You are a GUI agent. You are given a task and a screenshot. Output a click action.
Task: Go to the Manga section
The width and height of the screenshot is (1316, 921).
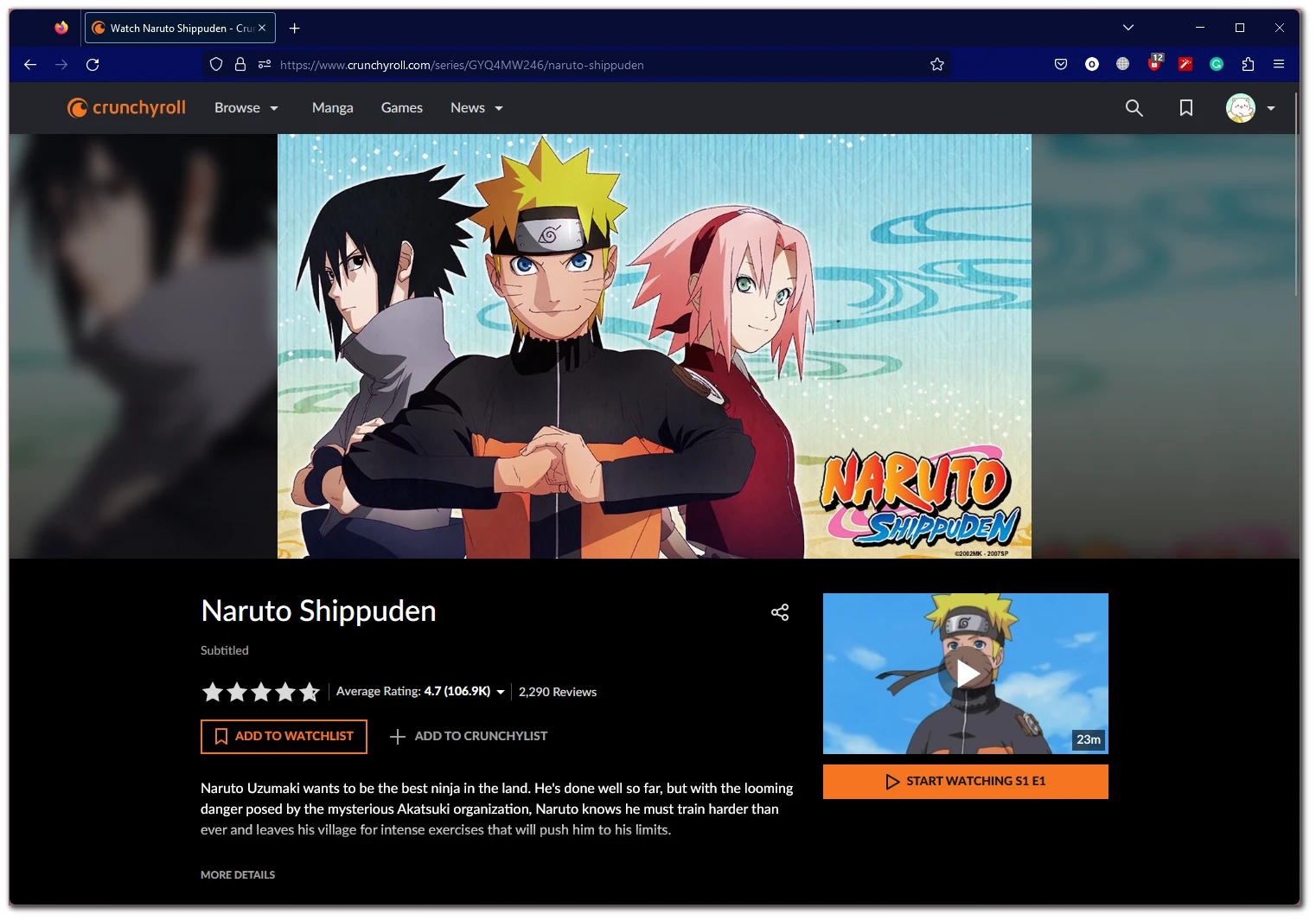click(x=333, y=108)
